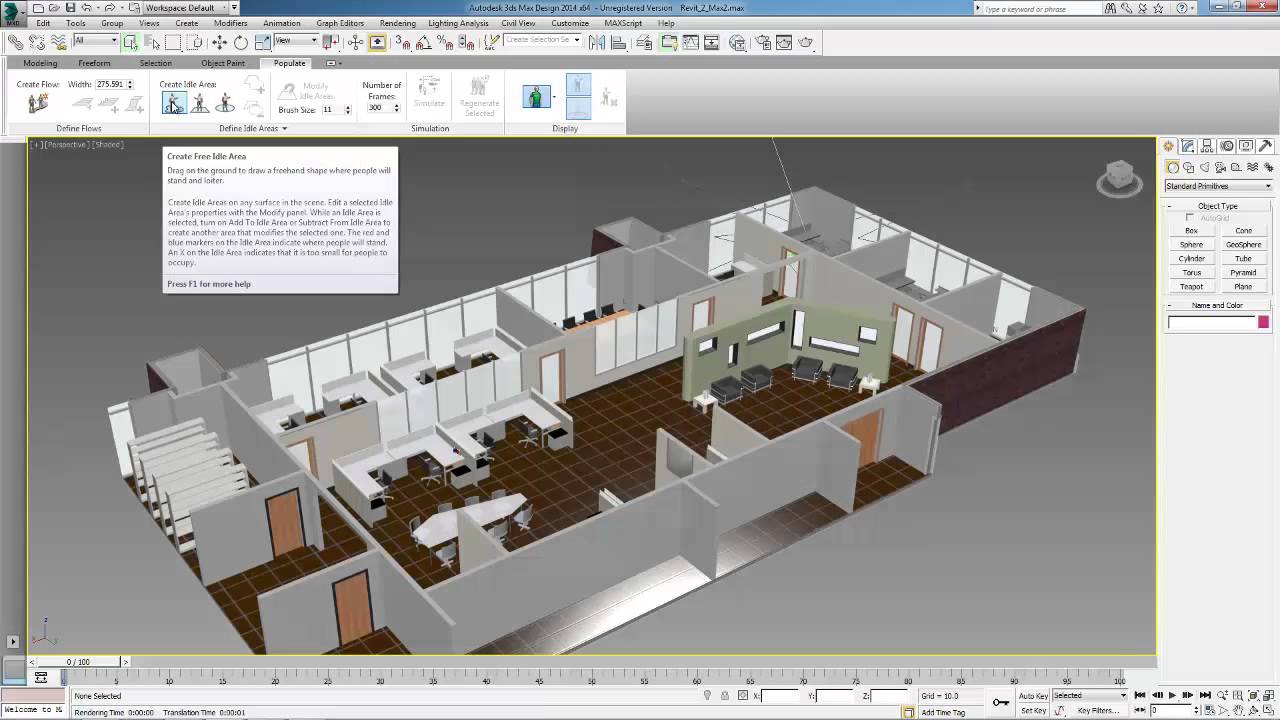The width and height of the screenshot is (1280, 720).
Task: Click the Create Circle Idle Area icon
Action: (x=225, y=103)
